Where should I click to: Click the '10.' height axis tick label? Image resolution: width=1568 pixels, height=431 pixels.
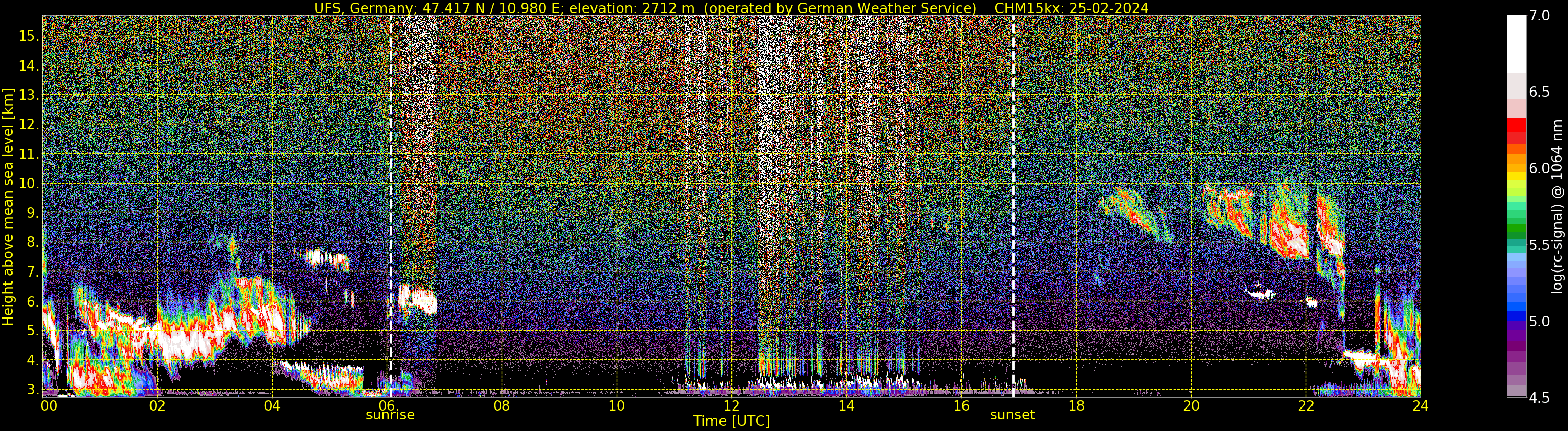(x=29, y=184)
